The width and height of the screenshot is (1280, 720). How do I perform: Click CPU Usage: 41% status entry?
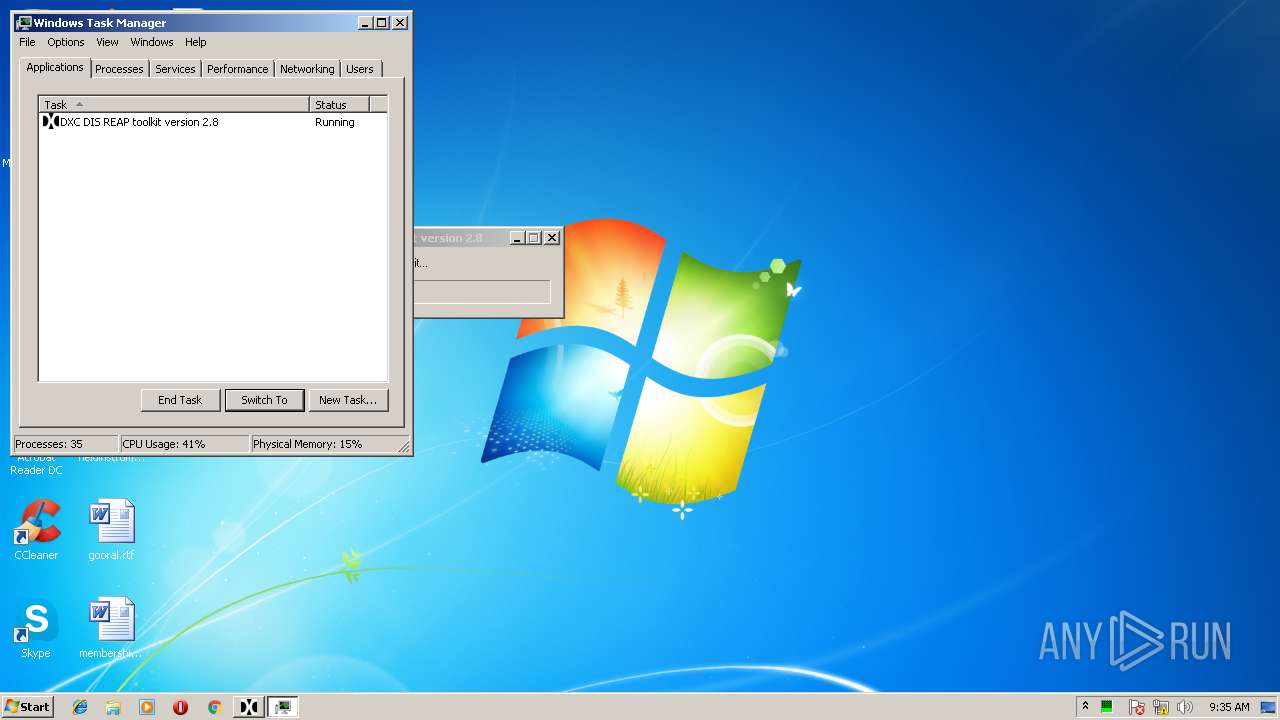pyautogui.click(x=184, y=444)
